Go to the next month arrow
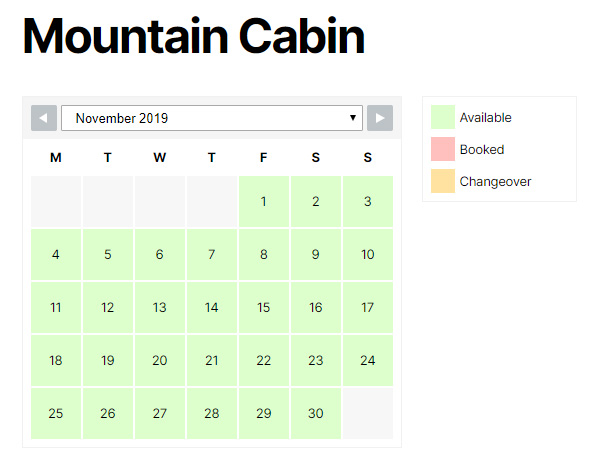 point(380,118)
